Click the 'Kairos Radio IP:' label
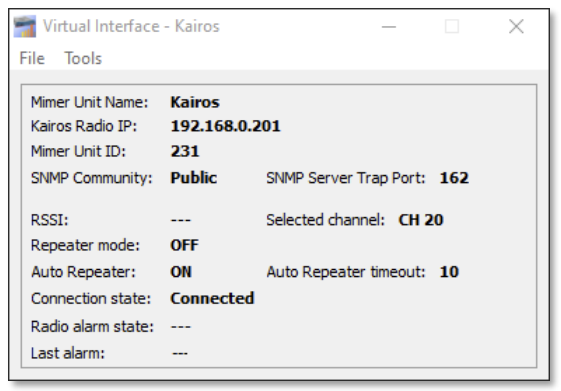This screenshot has height=391, width=561. point(84,126)
